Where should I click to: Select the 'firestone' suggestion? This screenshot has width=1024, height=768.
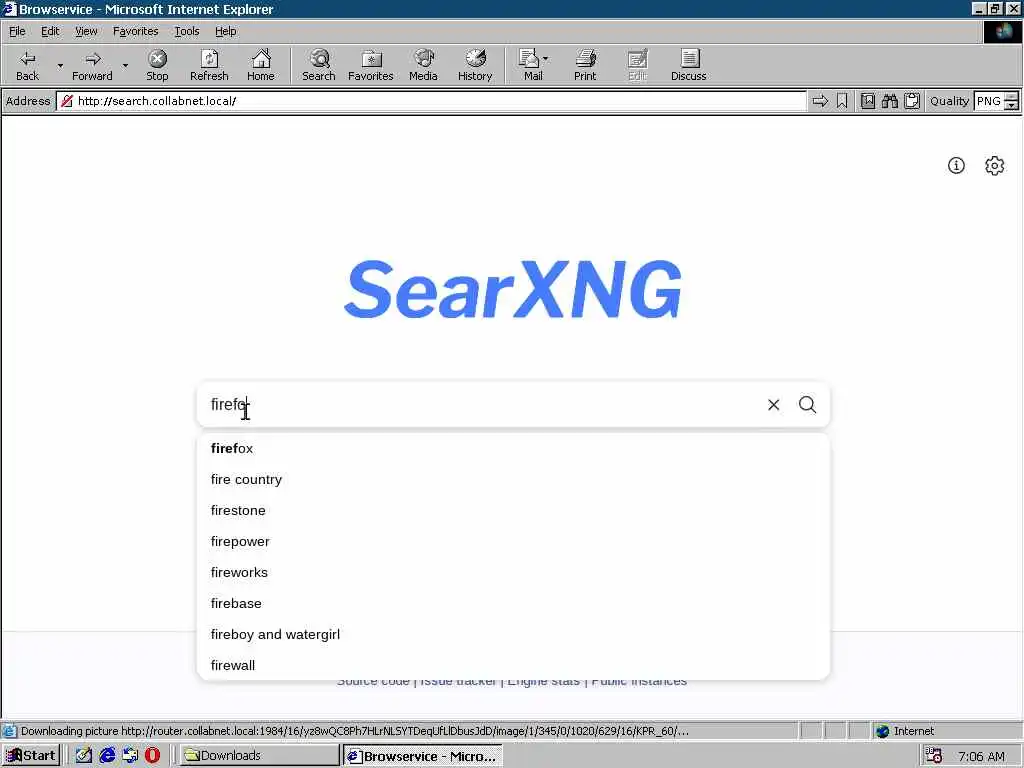513,511
